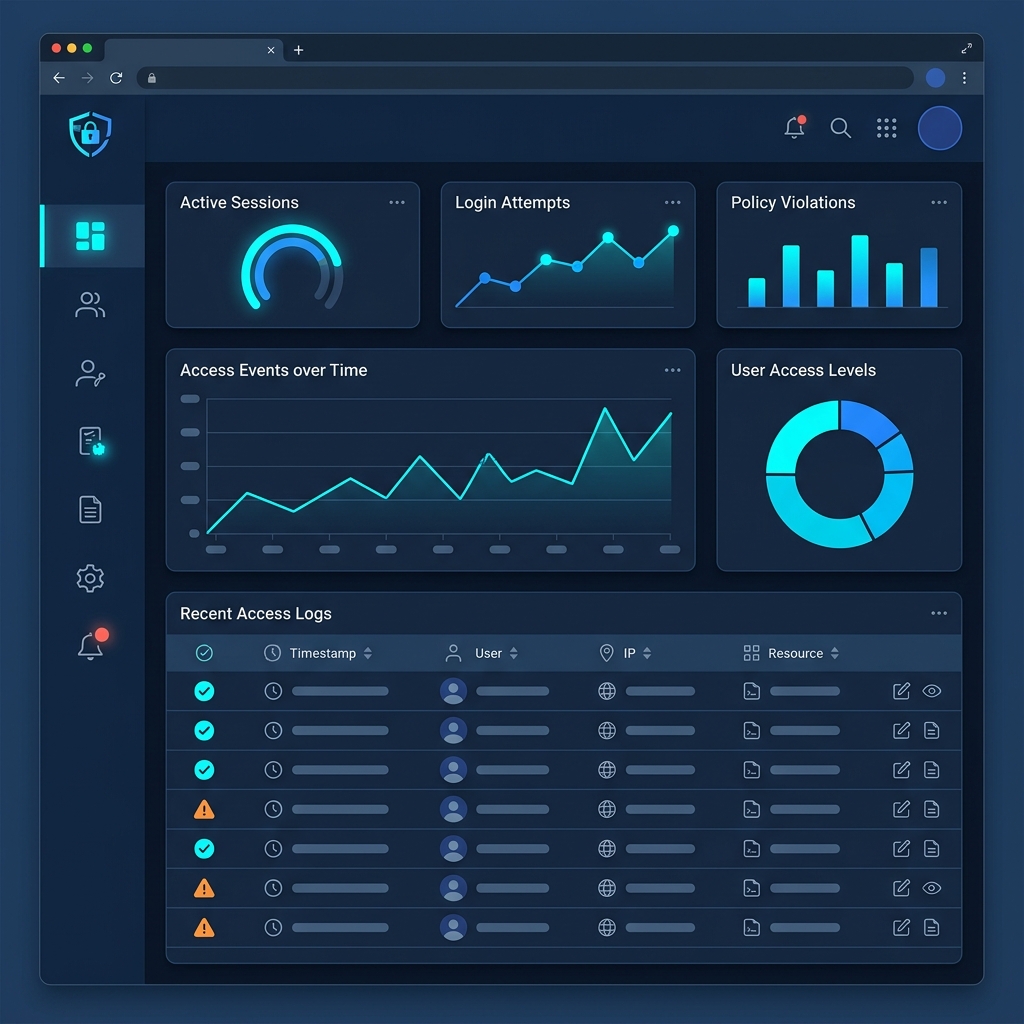The image size is (1024, 1024).
Task: Open the policy checklist icon in sidebar
Action: 91,441
